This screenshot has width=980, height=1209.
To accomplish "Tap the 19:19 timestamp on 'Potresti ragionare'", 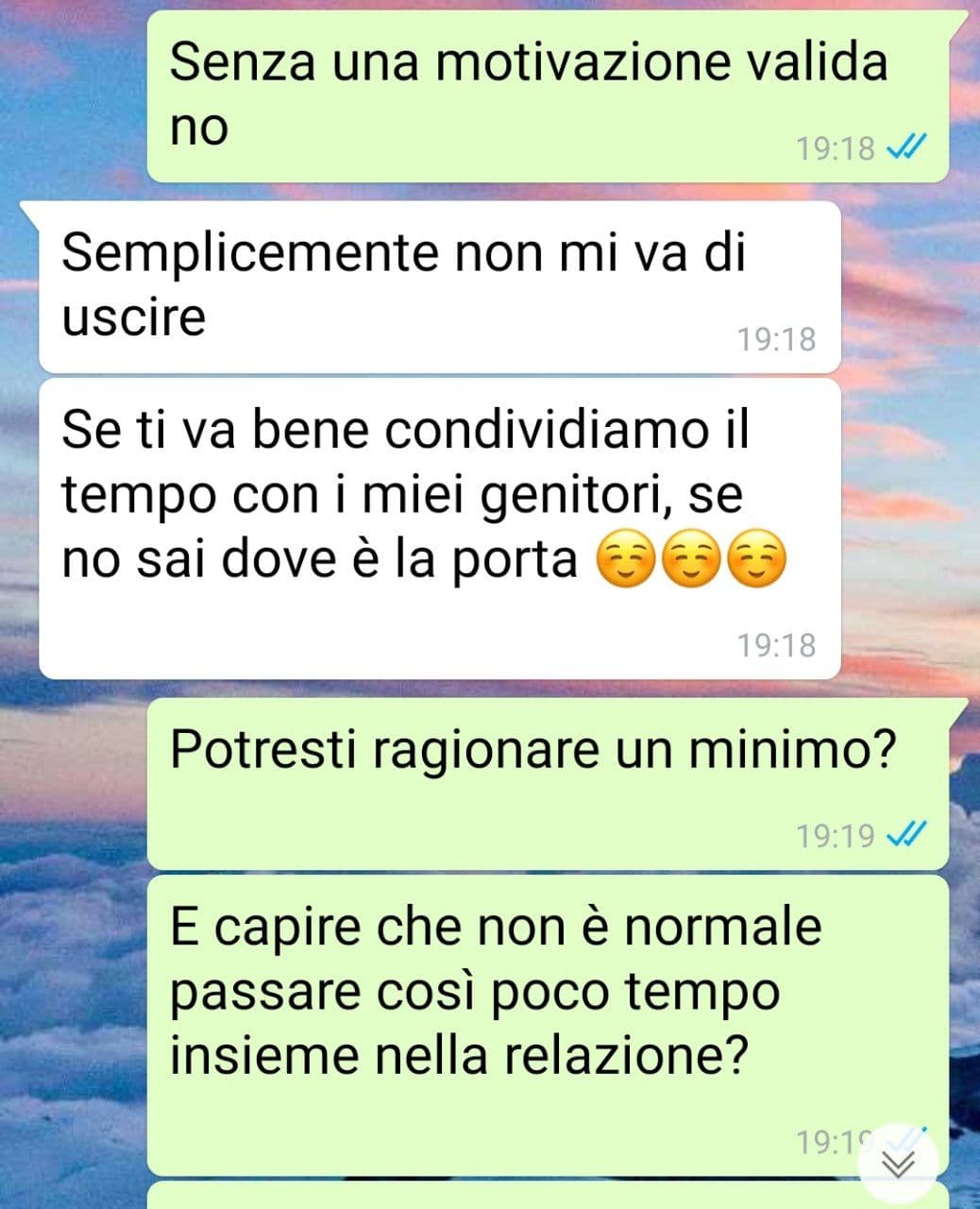I will (836, 836).
